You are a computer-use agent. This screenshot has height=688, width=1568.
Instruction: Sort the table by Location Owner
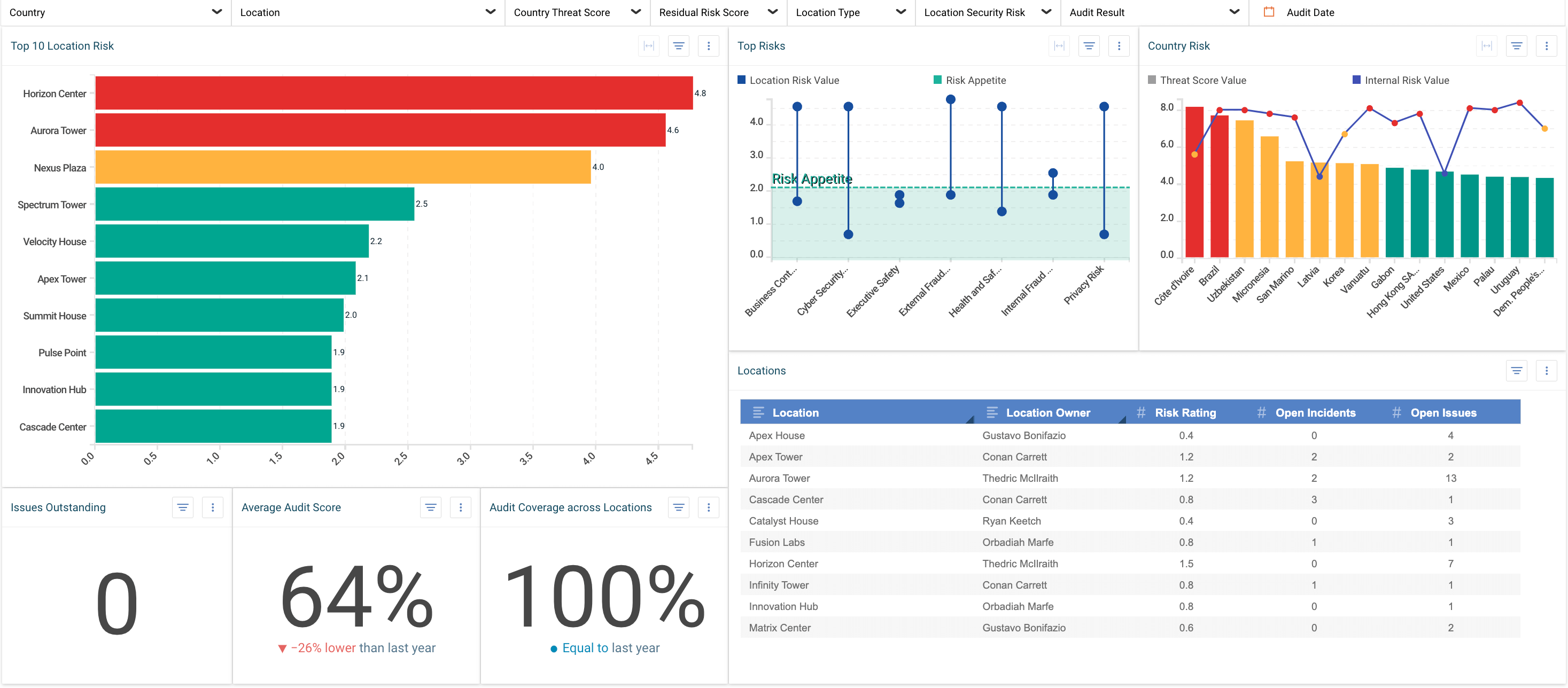point(1048,412)
